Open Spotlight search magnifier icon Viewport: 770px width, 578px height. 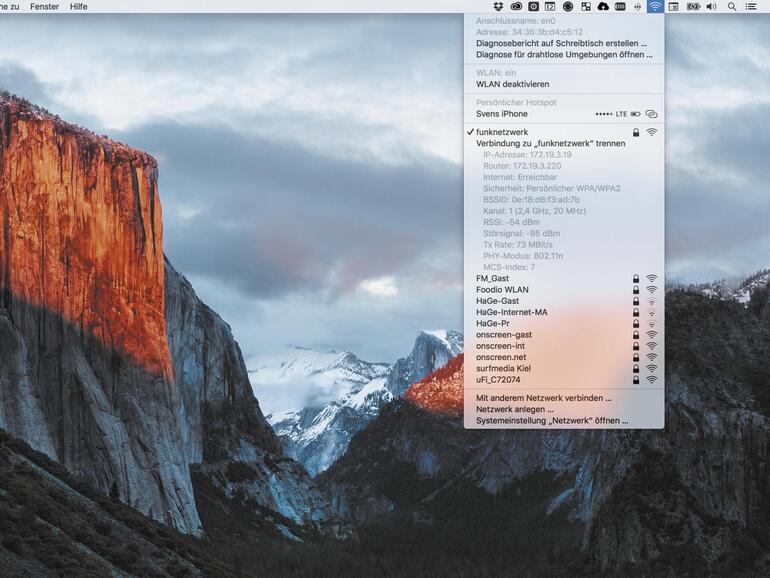(x=731, y=6)
